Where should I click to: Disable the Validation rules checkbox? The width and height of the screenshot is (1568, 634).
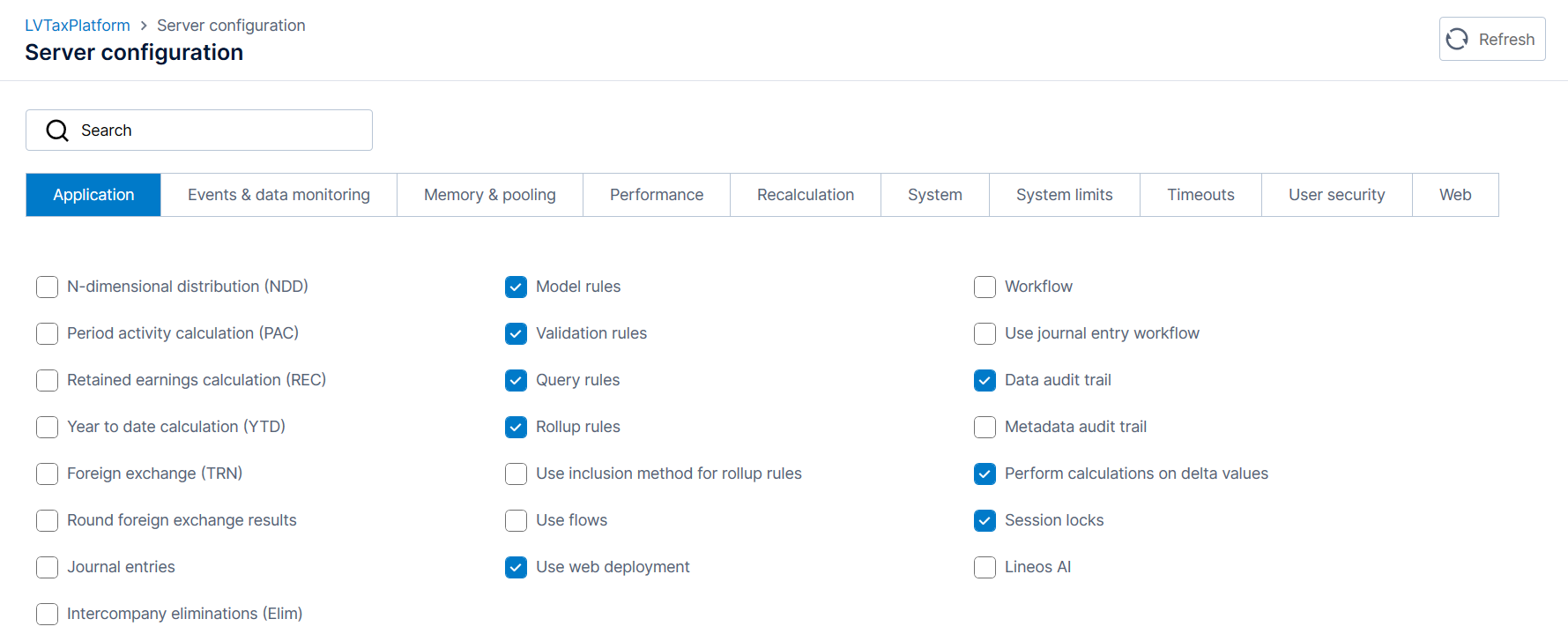click(516, 333)
